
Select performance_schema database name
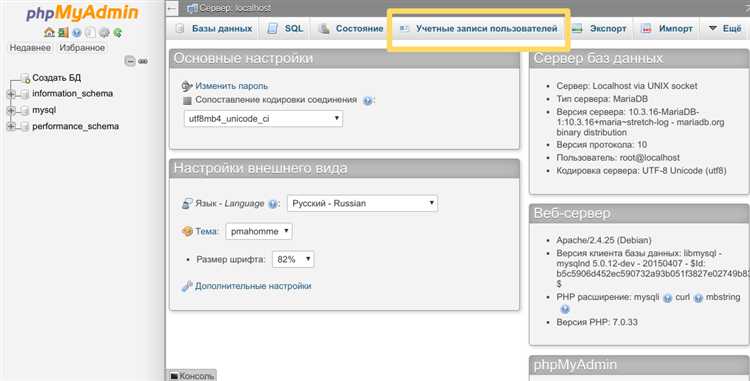(76, 127)
